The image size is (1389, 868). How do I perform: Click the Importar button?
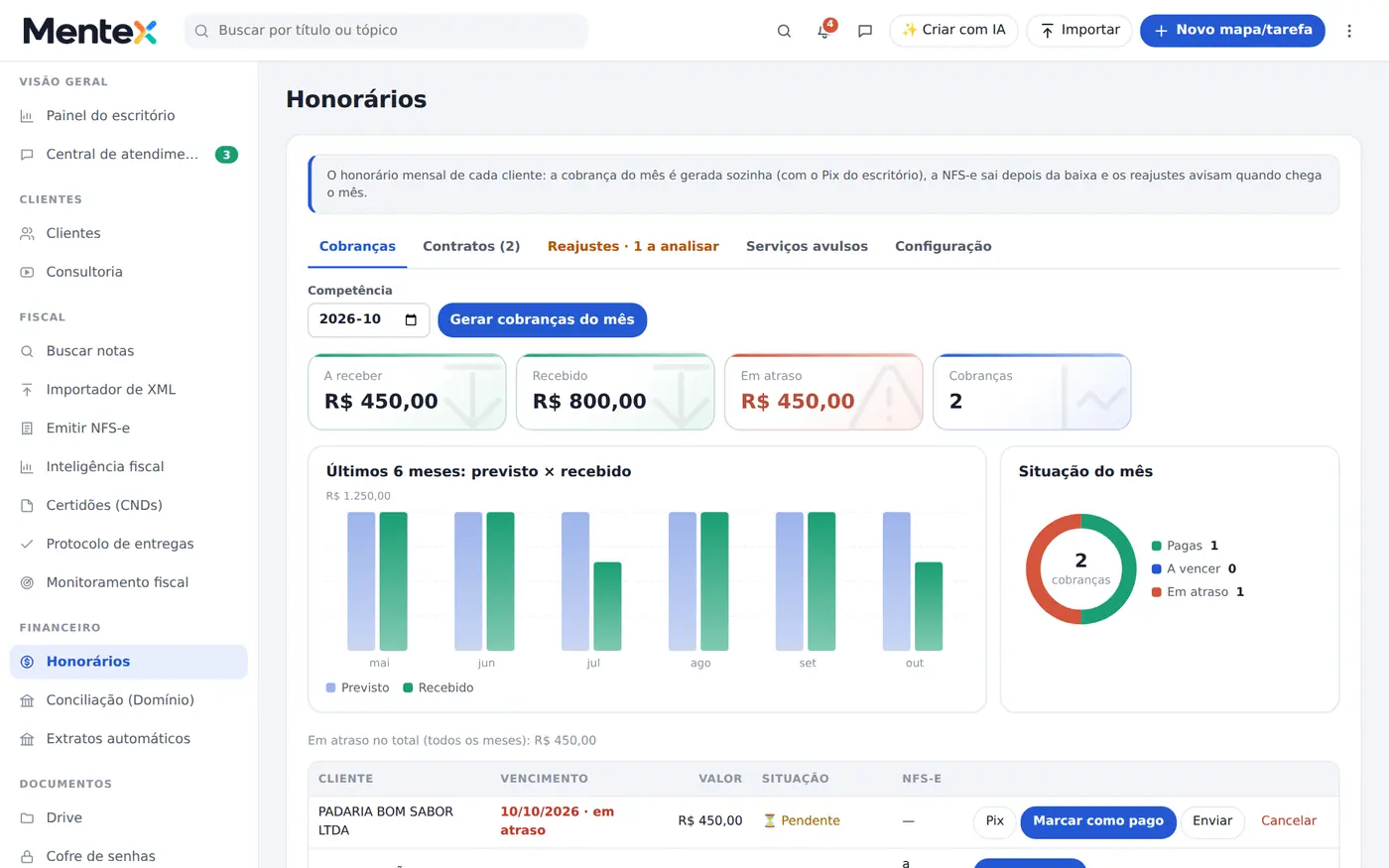tap(1079, 31)
